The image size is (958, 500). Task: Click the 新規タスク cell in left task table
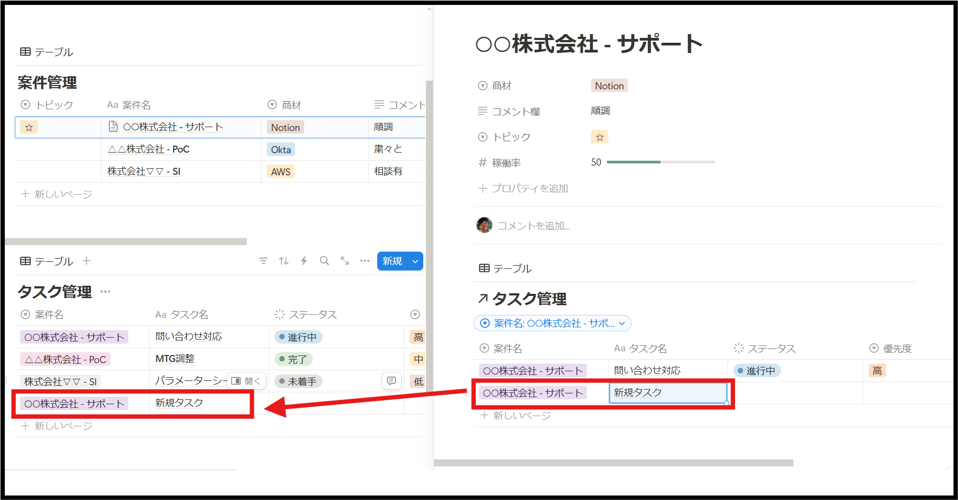coord(179,403)
